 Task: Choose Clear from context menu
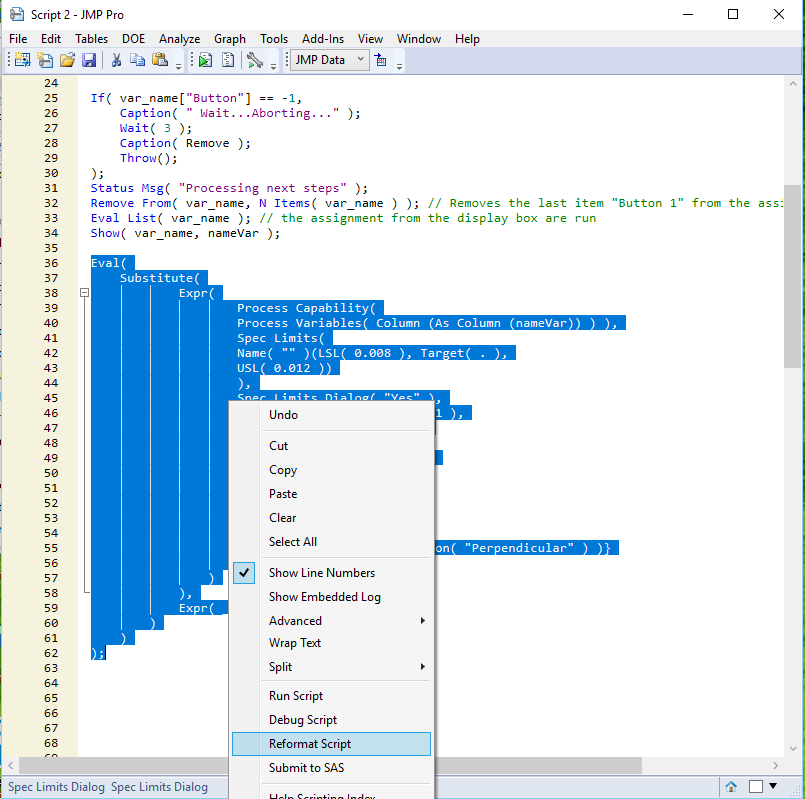point(331,518)
